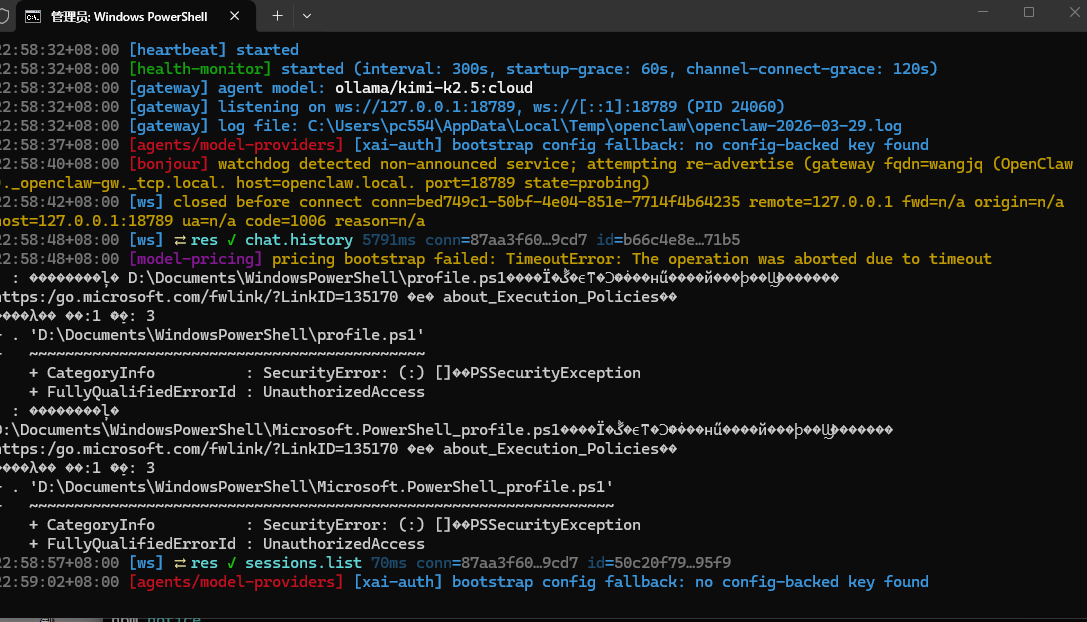Screen dimensions: 1087x622
Task: Select the 管理员: Windows PowerShell tab
Action: pyautogui.click(x=129, y=17)
